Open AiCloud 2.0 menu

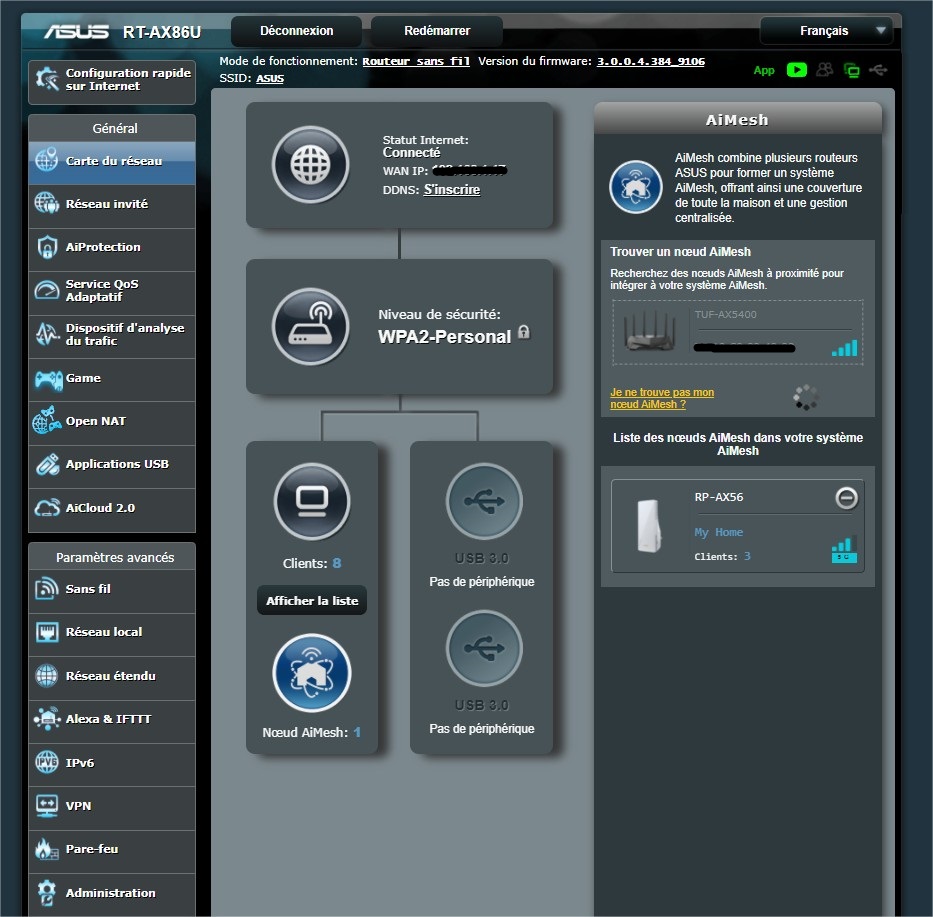coord(112,509)
